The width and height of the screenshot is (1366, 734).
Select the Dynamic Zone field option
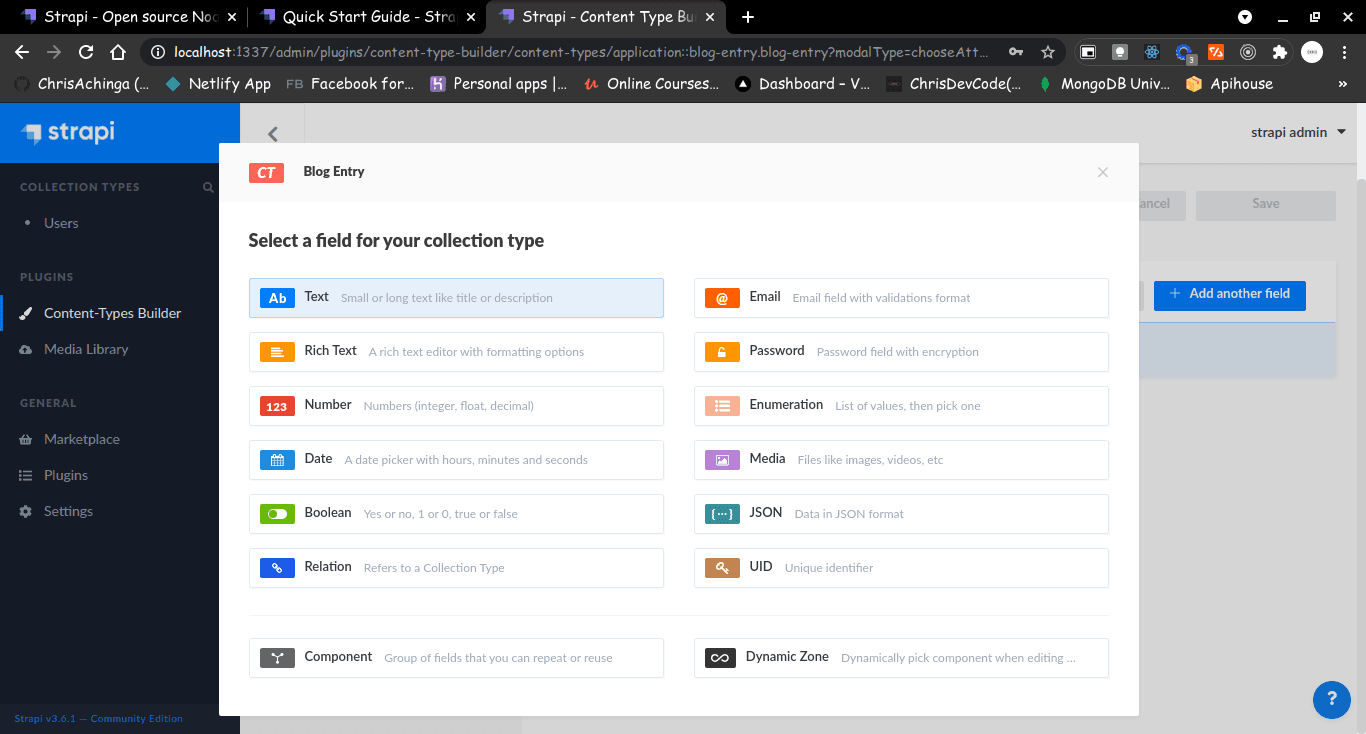901,658
